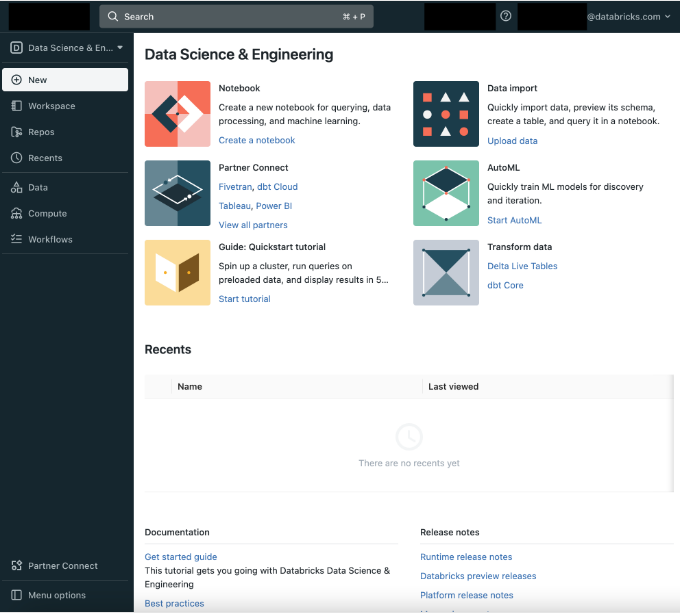The height and width of the screenshot is (615, 680).
Task: Click the AutoML tile image
Action: point(446,193)
